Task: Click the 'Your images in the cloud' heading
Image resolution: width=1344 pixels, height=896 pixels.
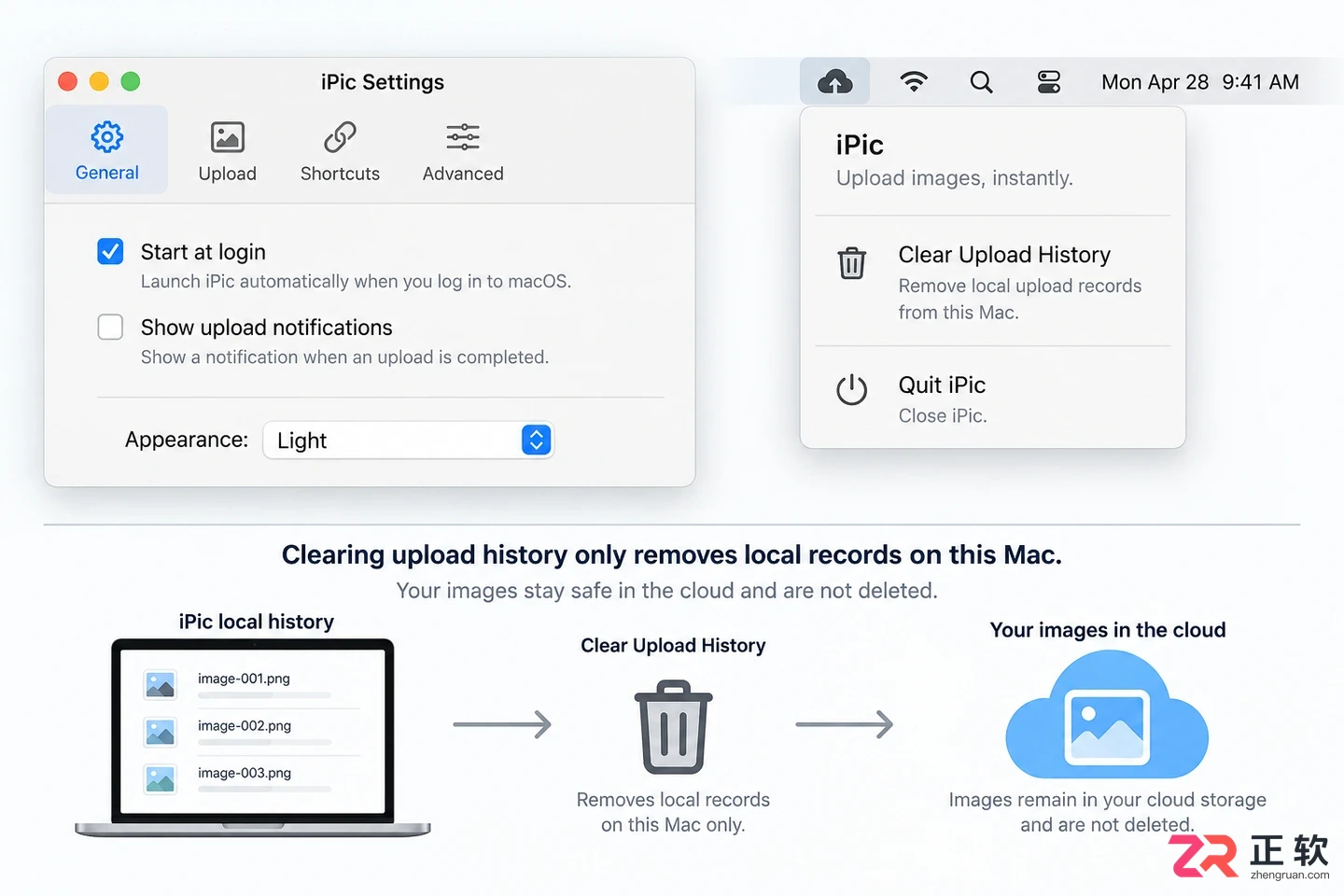Action: (x=1108, y=630)
